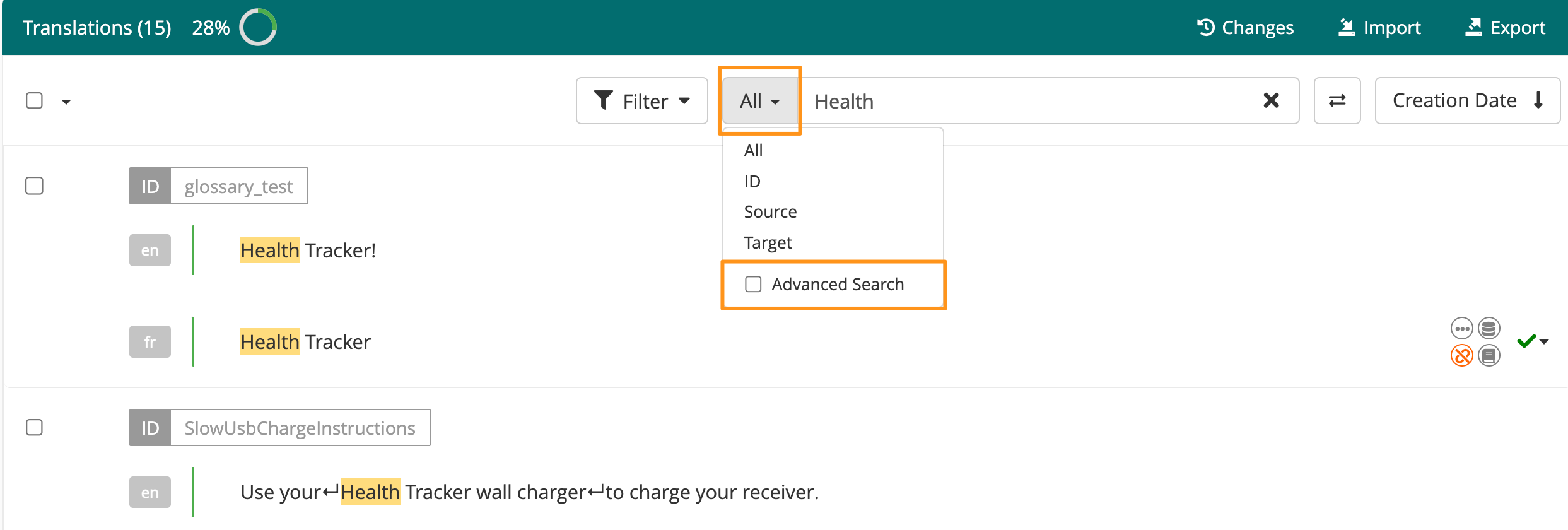Viewport: 1568px width, 530px height.
Task: Select ID in search scope menu
Action: [752, 181]
